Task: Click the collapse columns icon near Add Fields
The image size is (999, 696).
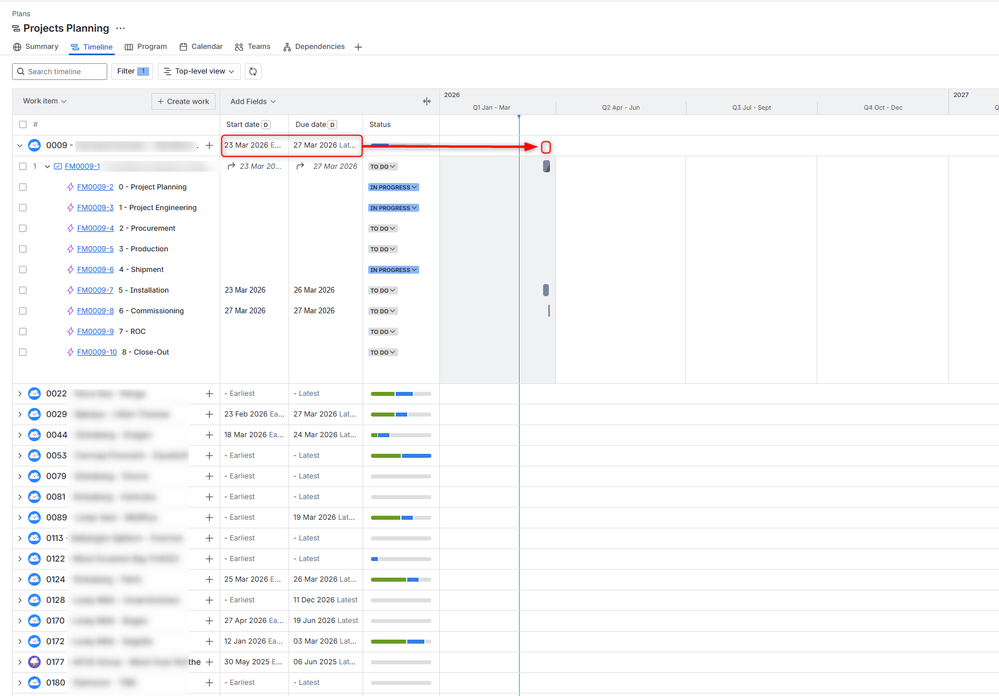Action: pyautogui.click(x=426, y=101)
